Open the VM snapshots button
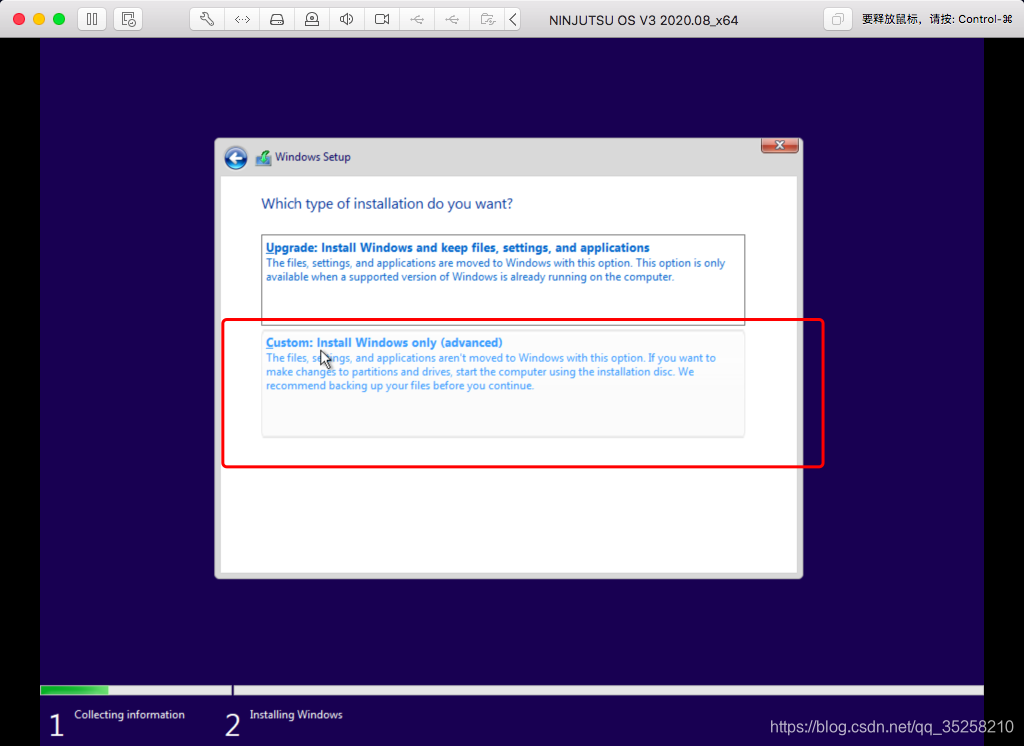 (128, 19)
